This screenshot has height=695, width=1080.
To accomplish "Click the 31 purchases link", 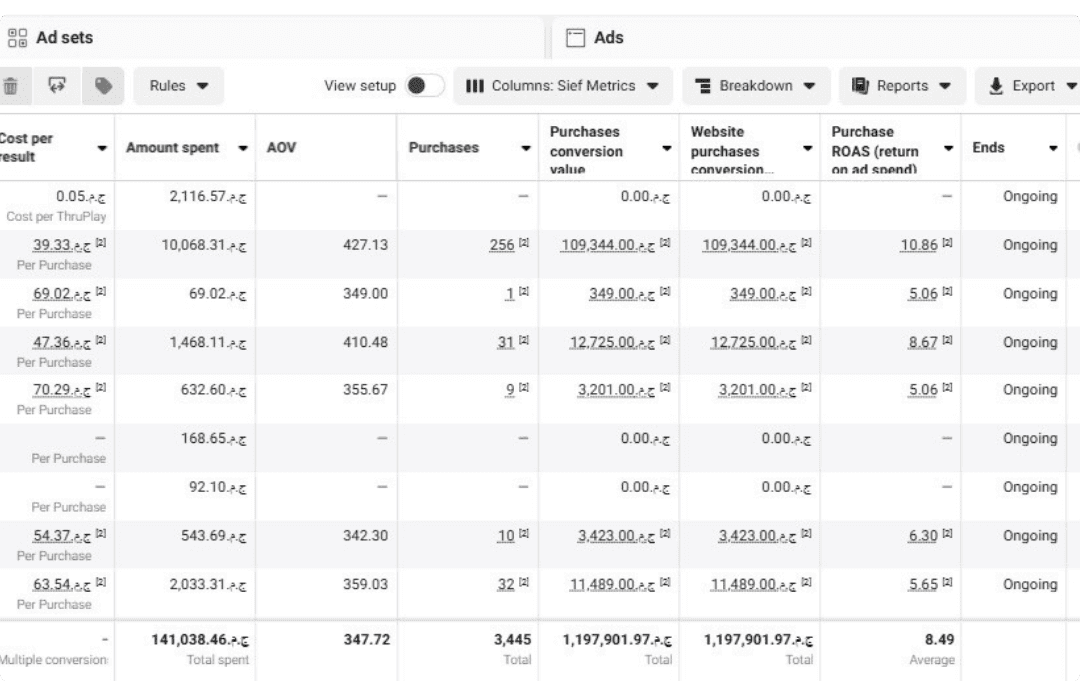I will coord(506,342).
